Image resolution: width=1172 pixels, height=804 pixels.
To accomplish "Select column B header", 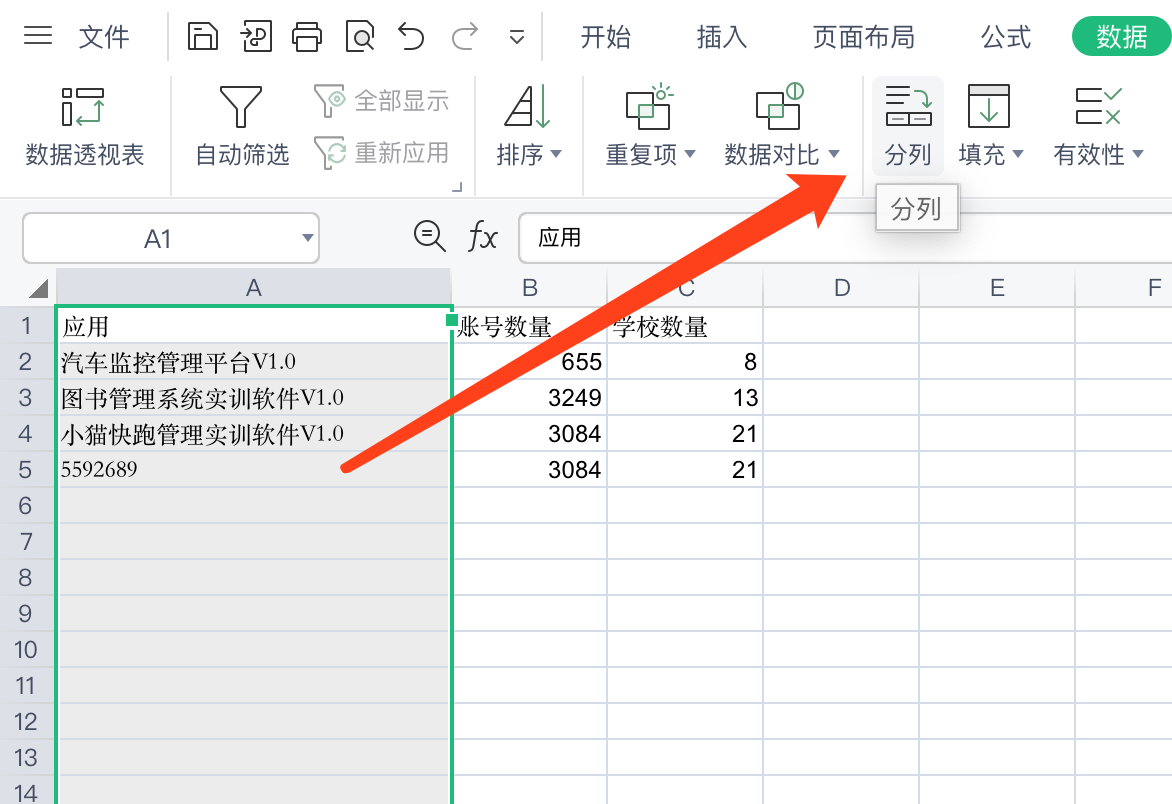I will point(530,288).
